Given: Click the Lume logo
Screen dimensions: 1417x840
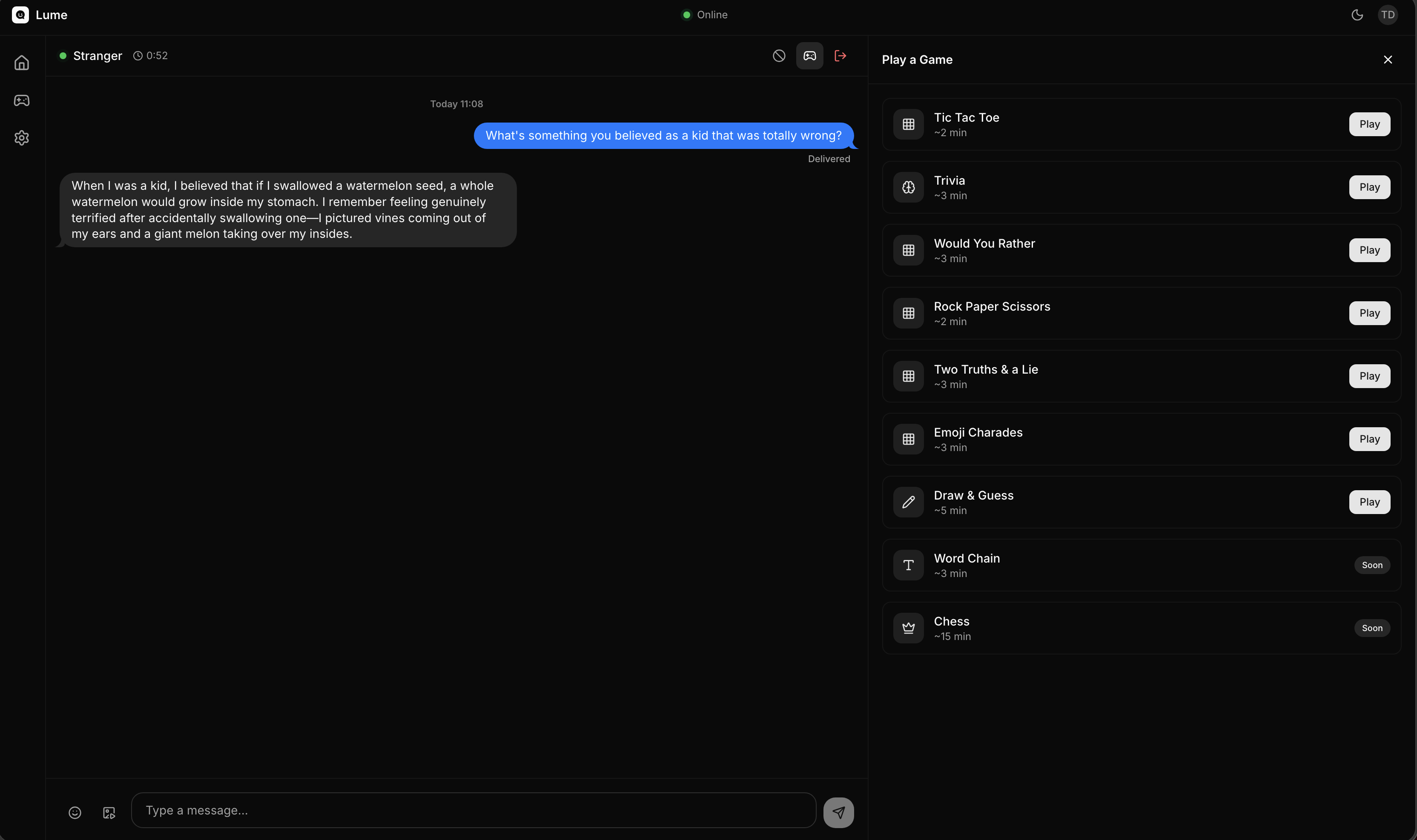Looking at the screenshot, I should (x=20, y=15).
